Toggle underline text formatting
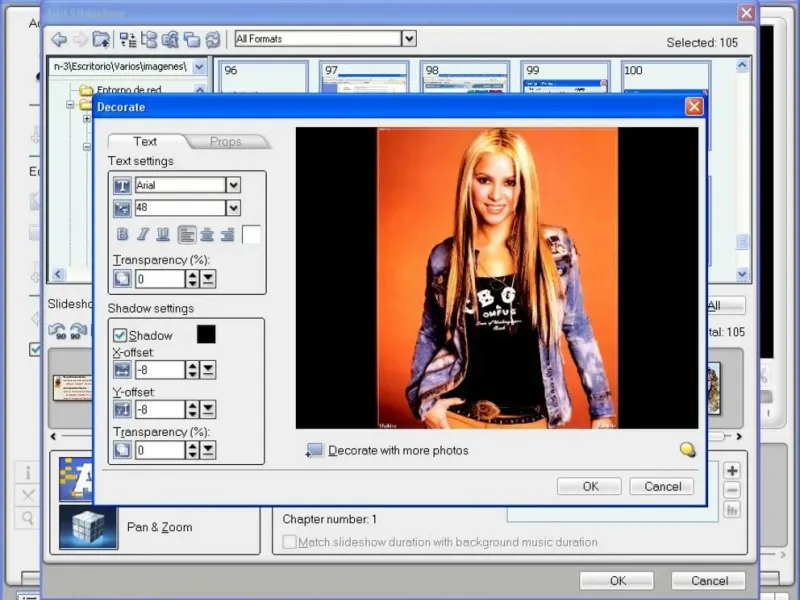The height and width of the screenshot is (600, 800). [x=163, y=234]
